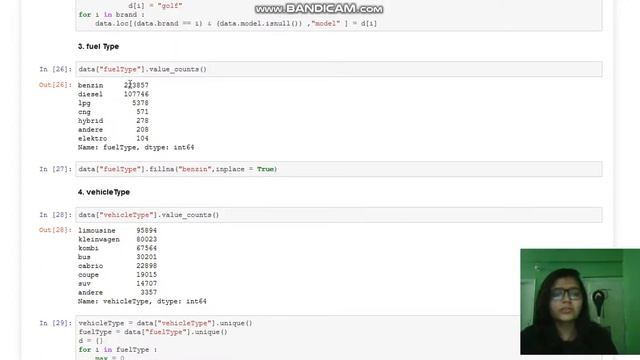This screenshot has width=640, height=360.
Task: Click the 'benzin' output row
Action: point(113,85)
